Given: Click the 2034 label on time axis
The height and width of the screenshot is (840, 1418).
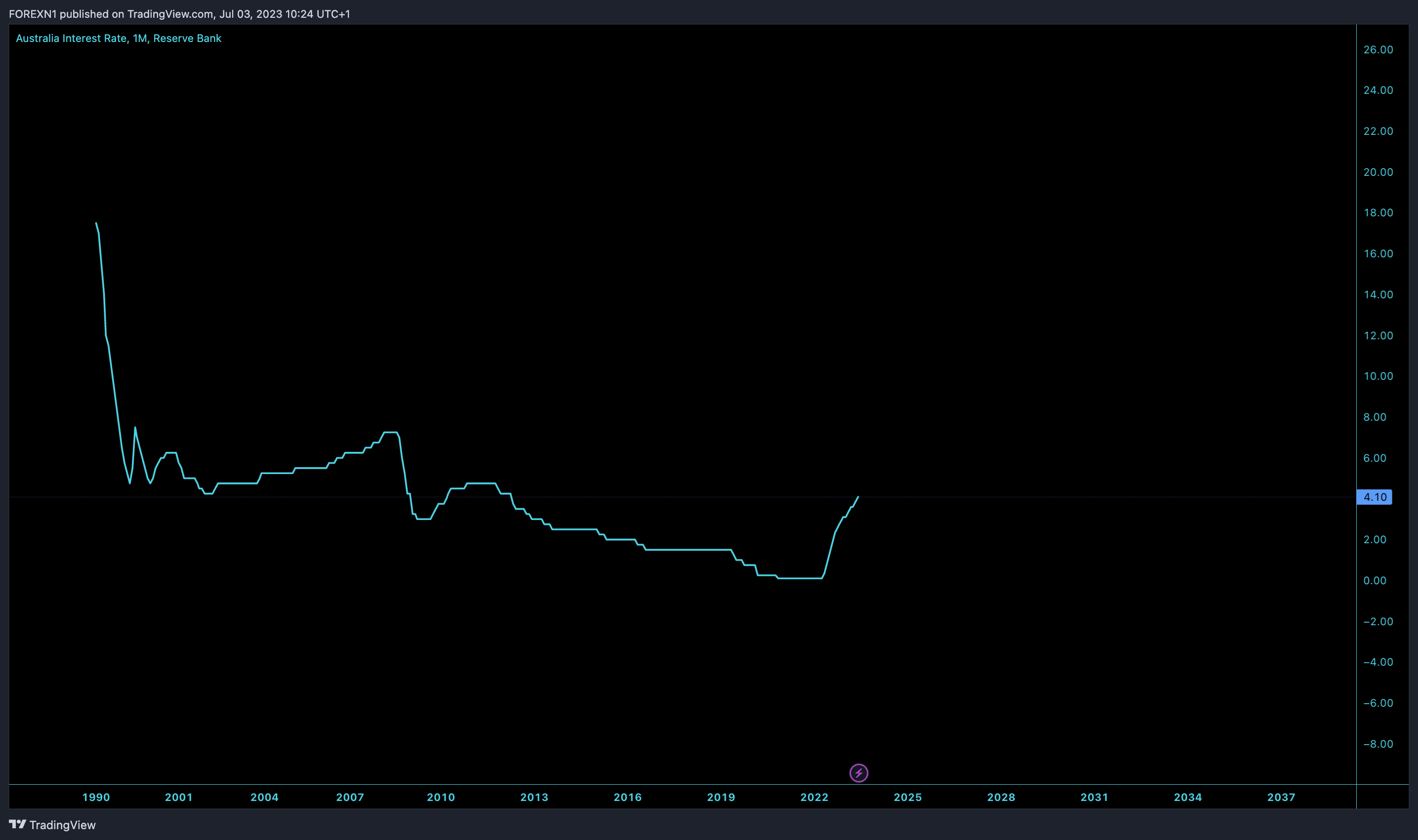Looking at the screenshot, I should pos(1188,797).
